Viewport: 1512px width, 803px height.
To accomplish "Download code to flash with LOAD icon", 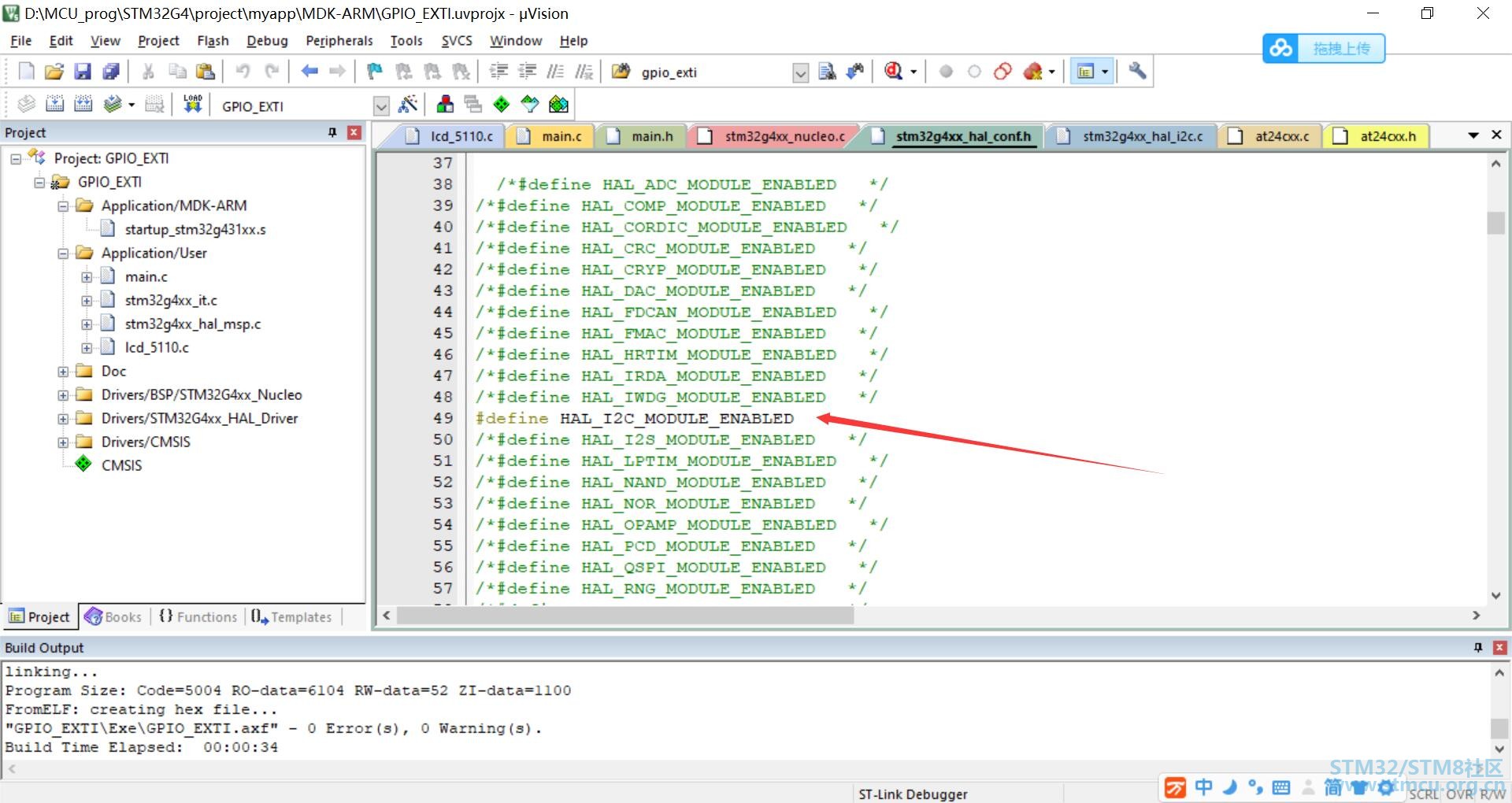I will click(193, 104).
